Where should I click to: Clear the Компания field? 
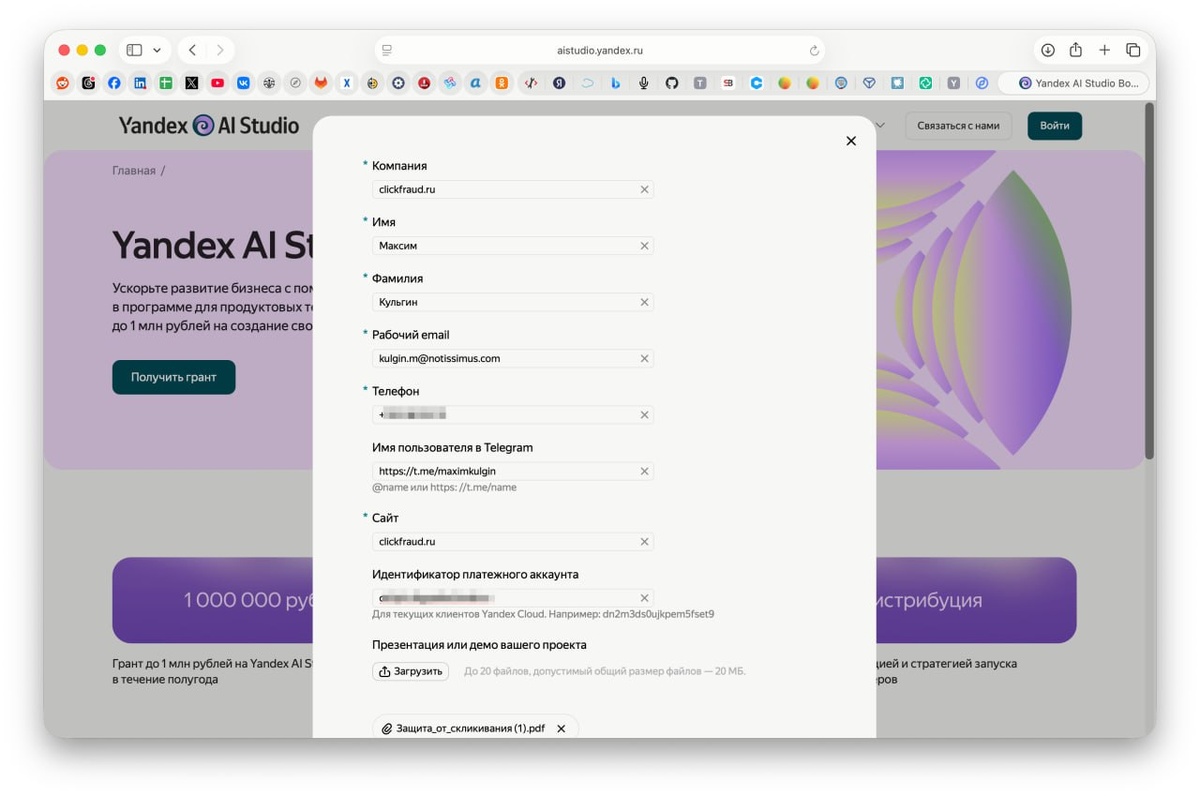click(x=645, y=189)
